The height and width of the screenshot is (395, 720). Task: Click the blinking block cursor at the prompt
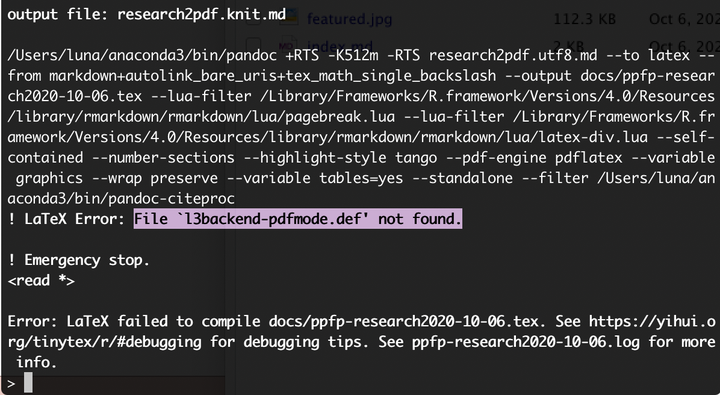(28, 383)
